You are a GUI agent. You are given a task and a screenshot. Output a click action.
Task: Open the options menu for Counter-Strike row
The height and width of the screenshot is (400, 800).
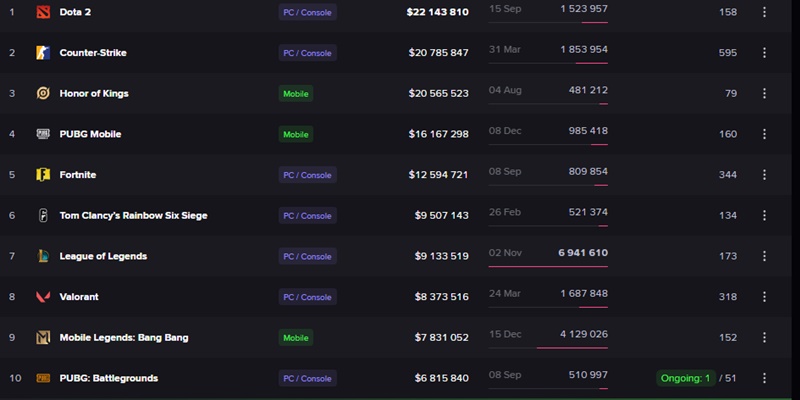click(x=765, y=53)
